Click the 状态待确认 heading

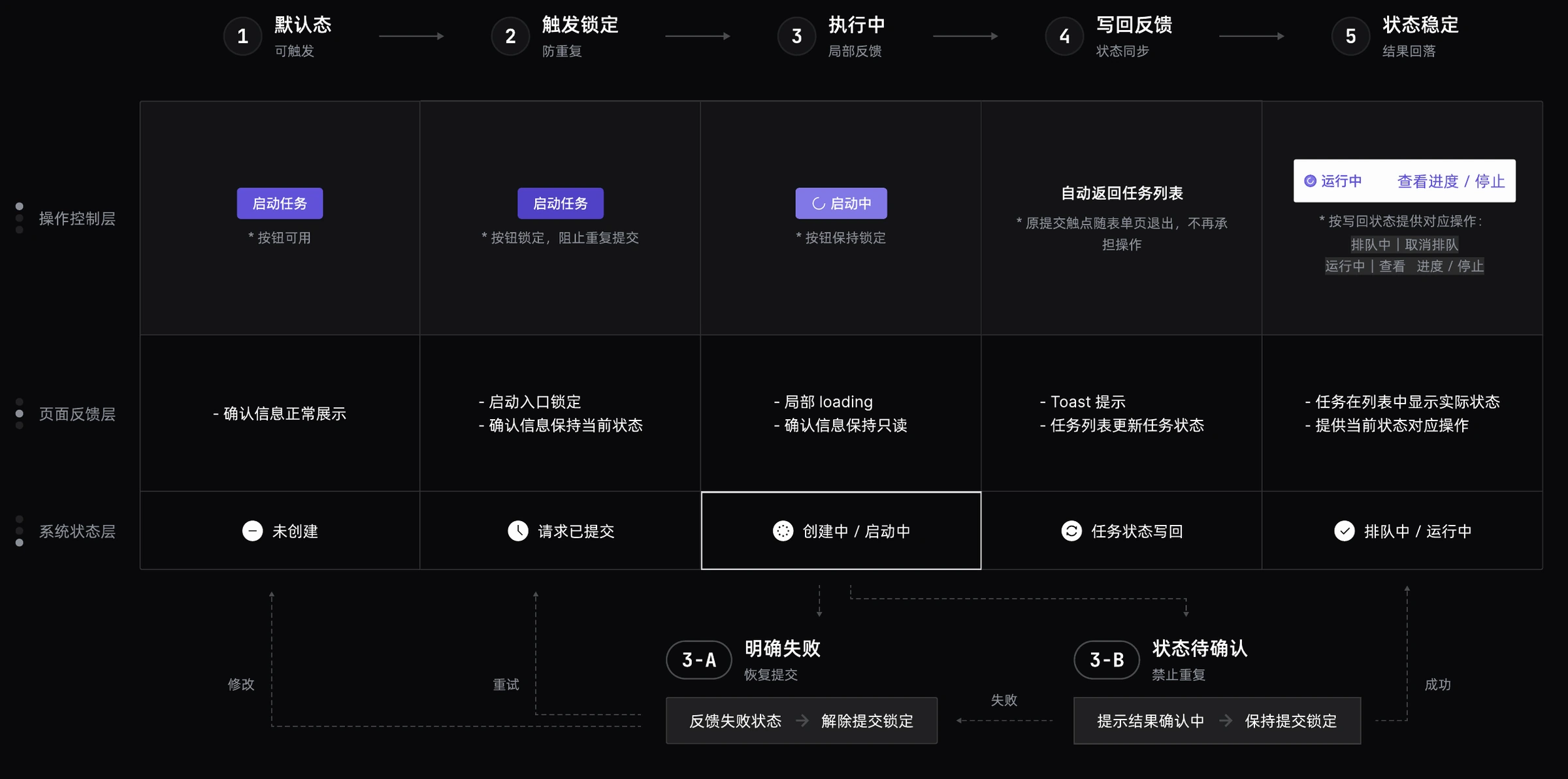[1200, 648]
